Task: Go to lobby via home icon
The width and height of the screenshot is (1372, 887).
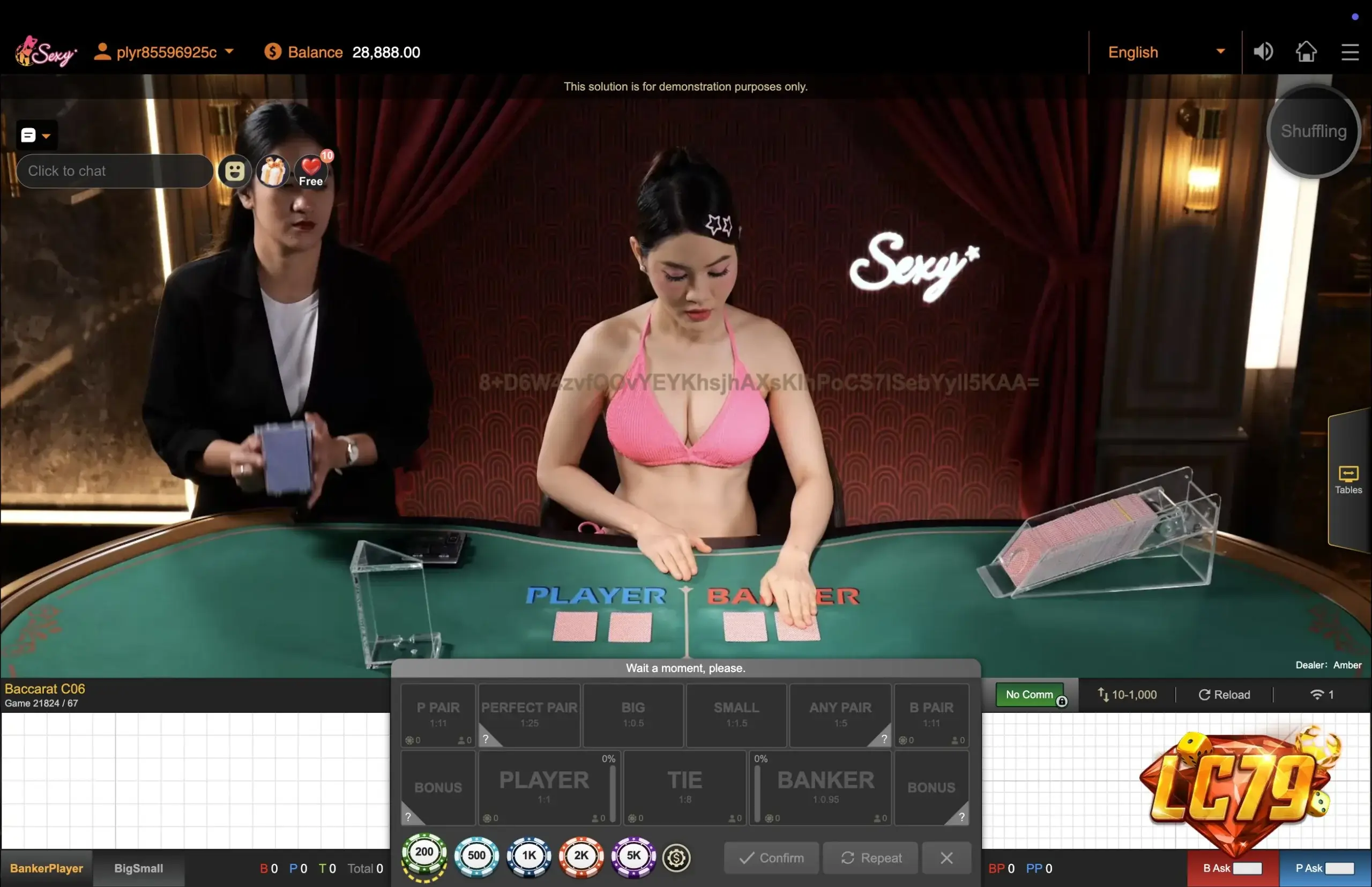Action: click(x=1306, y=51)
